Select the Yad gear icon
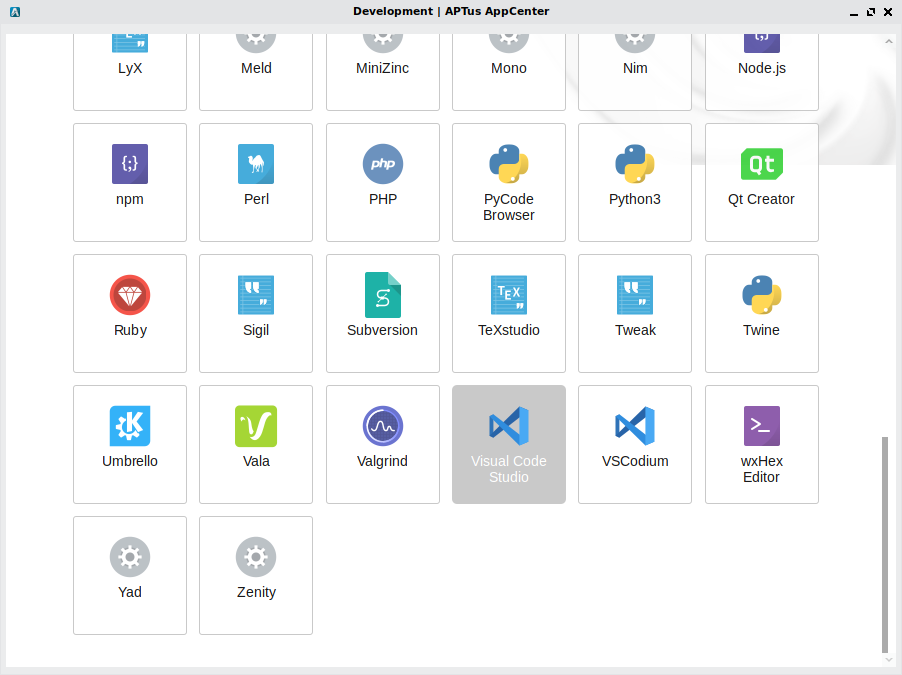902x675 pixels. point(130,556)
